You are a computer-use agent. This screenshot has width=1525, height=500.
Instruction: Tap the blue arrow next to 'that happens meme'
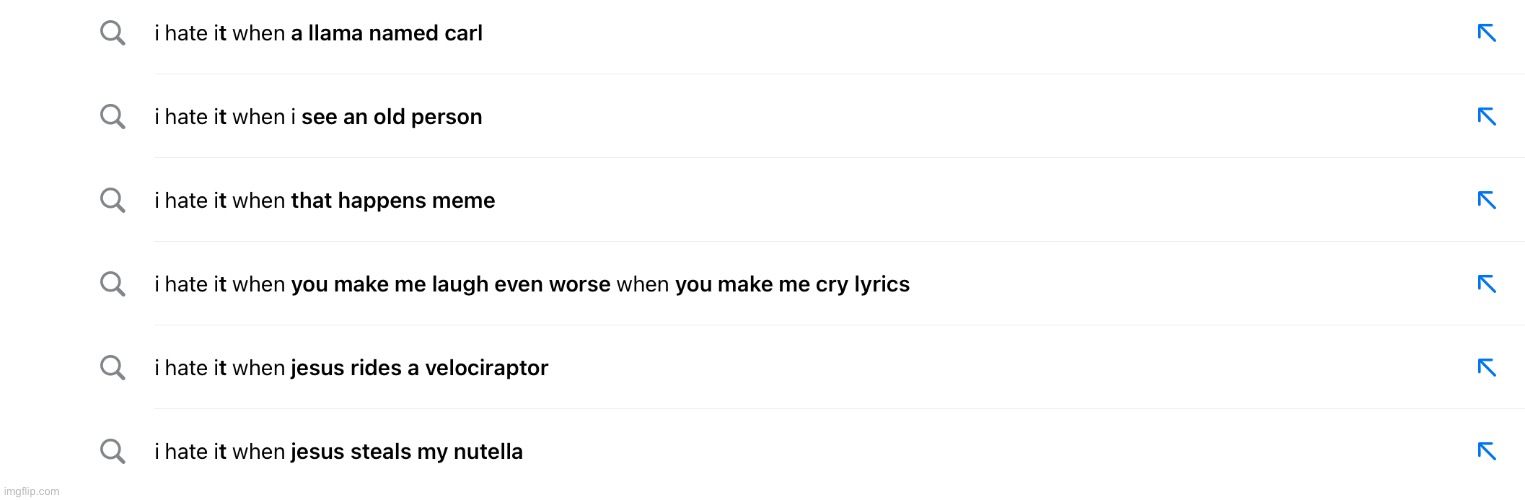click(x=1487, y=200)
